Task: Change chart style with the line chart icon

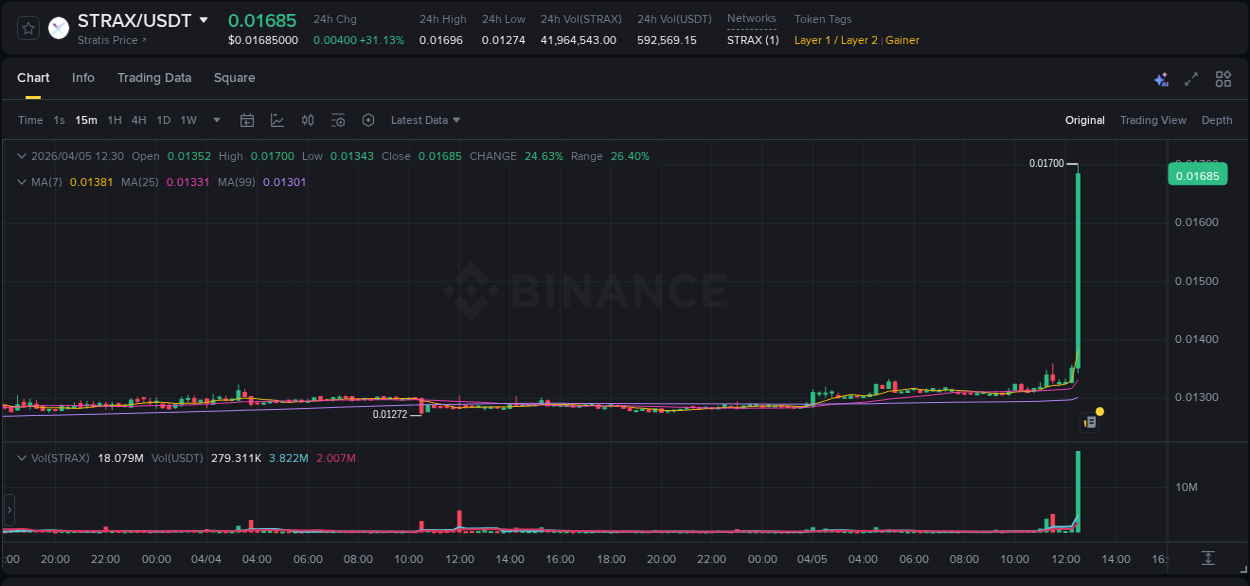Action: (x=277, y=119)
